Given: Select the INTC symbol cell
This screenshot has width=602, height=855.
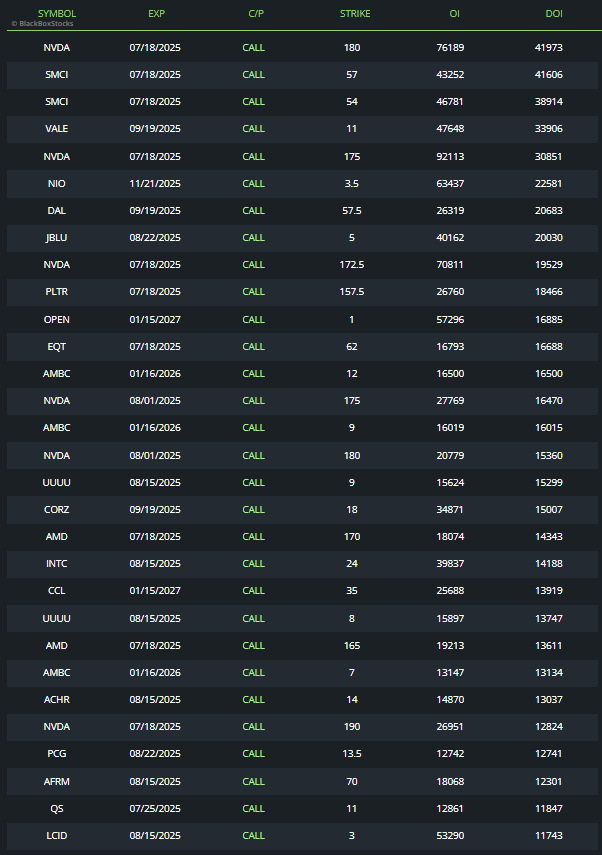Looking at the screenshot, I should pyautogui.click(x=57, y=564).
